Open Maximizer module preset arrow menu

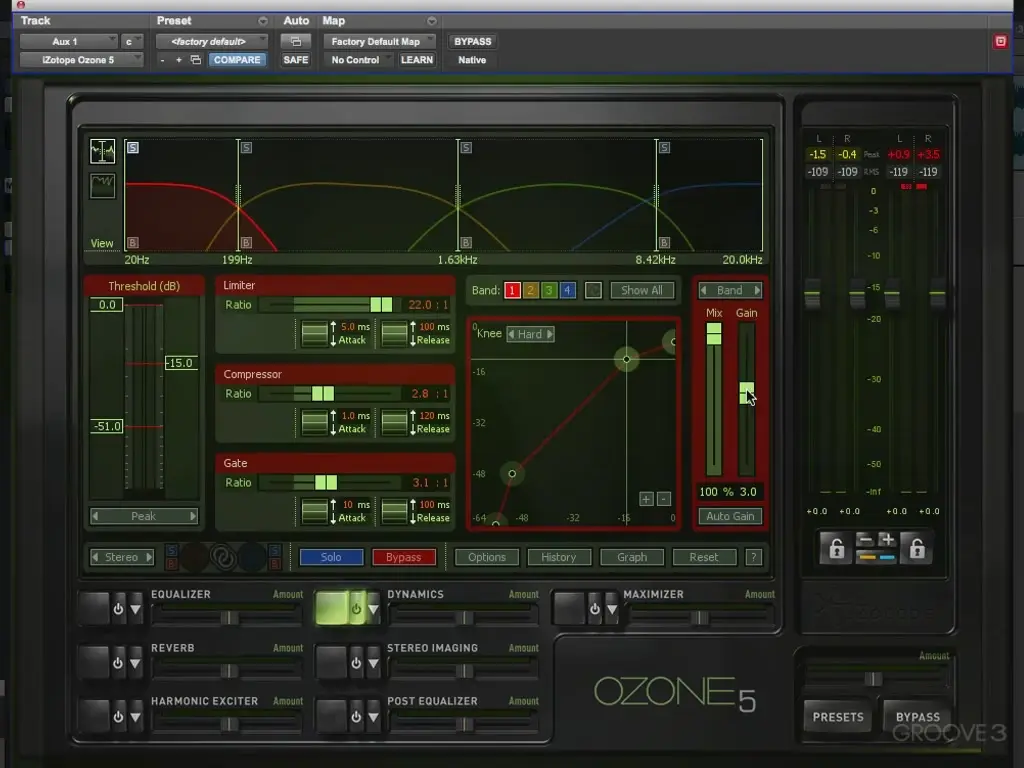pos(612,609)
